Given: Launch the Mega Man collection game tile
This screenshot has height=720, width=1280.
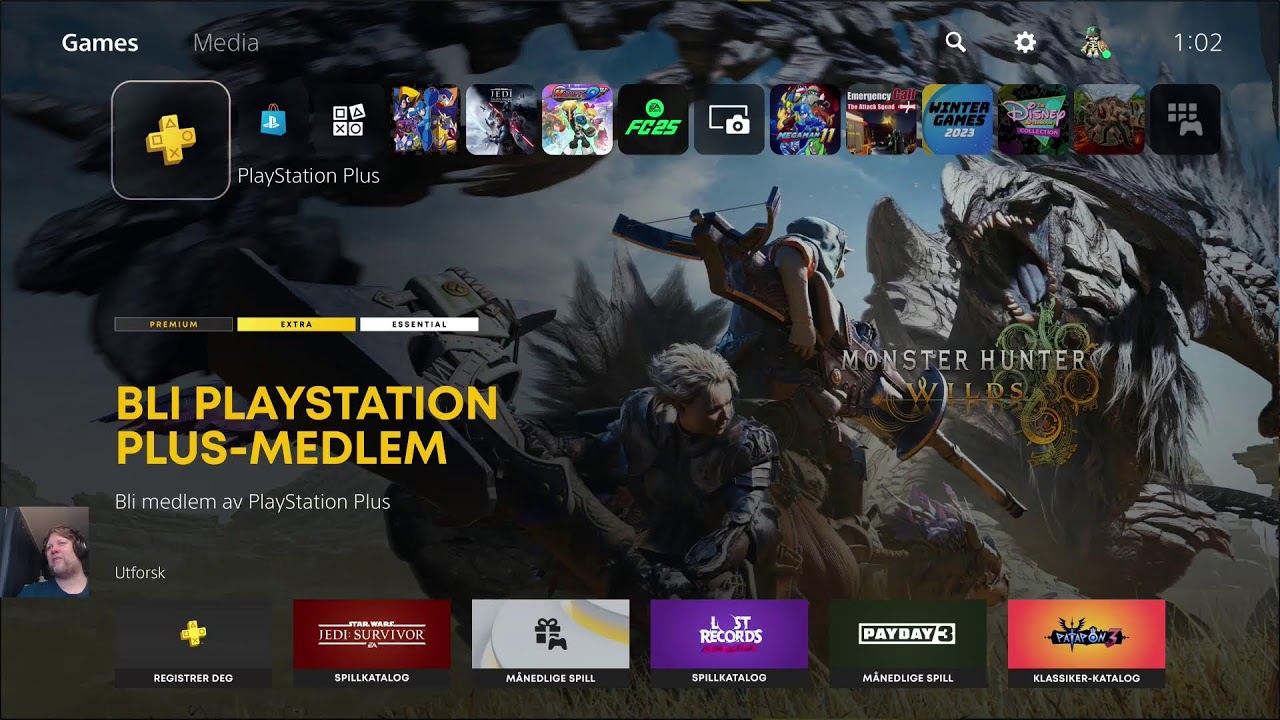Looking at the screenshot, I should tap(425, 120).
